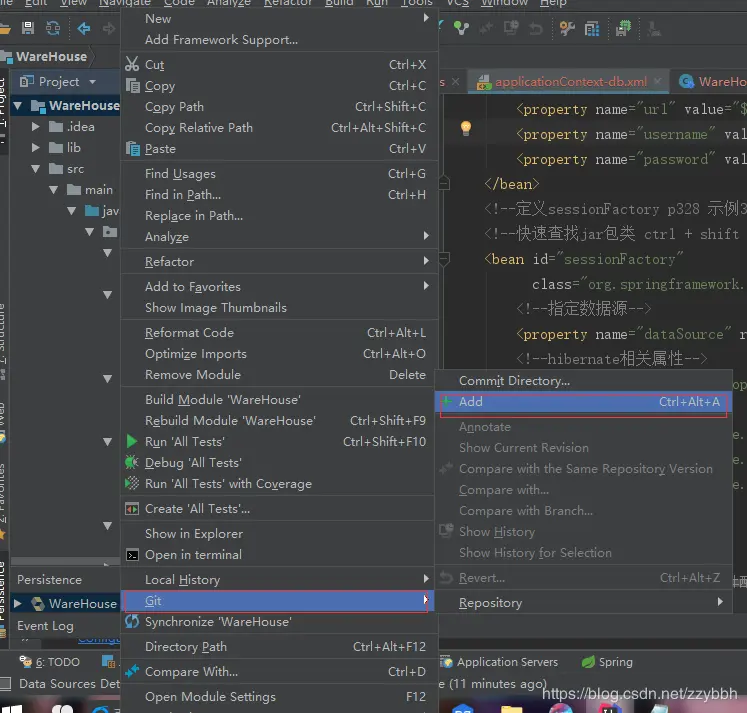Open the Local History submenu

point(278,580)
